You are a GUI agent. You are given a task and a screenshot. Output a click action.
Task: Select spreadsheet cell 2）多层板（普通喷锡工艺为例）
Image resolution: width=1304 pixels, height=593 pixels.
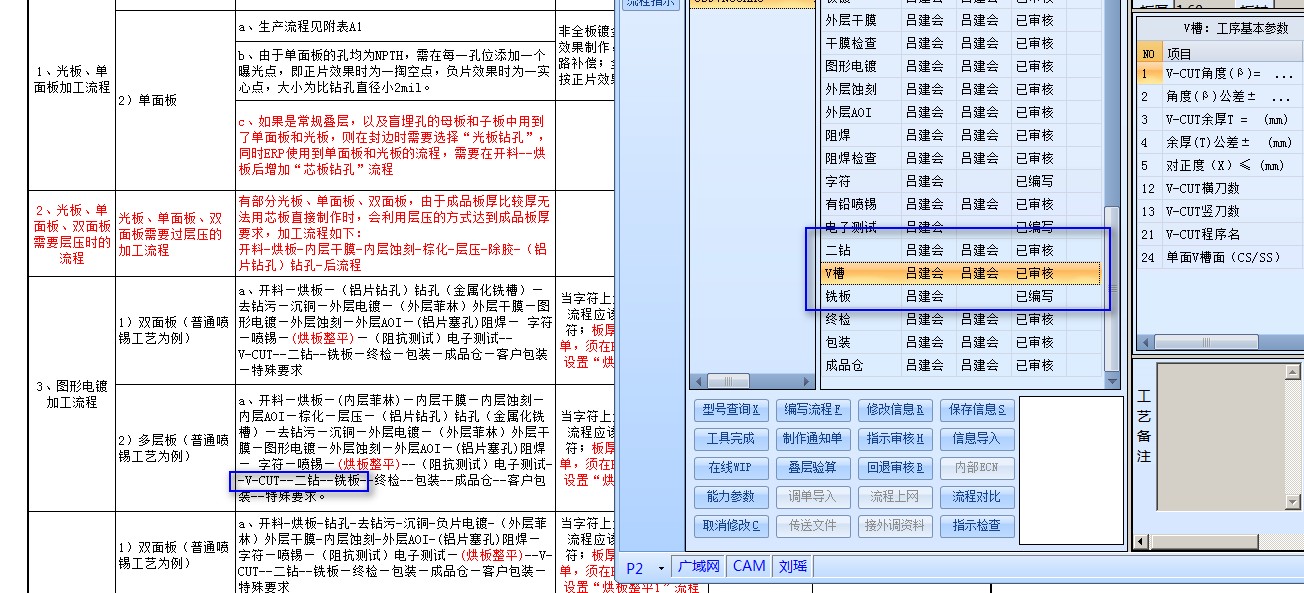coord(174,448)
